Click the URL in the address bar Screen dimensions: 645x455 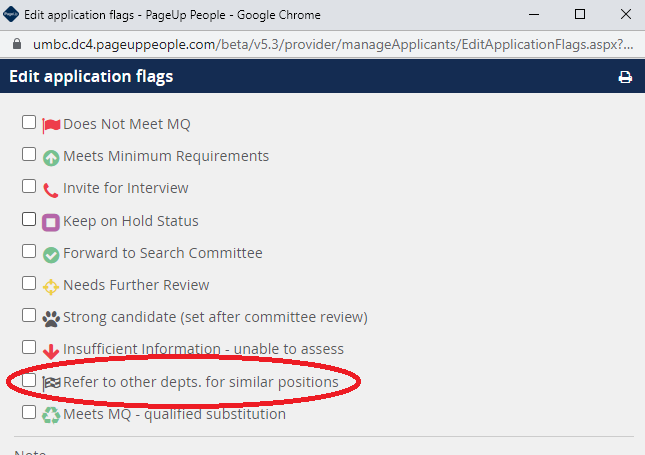(333, 44)
